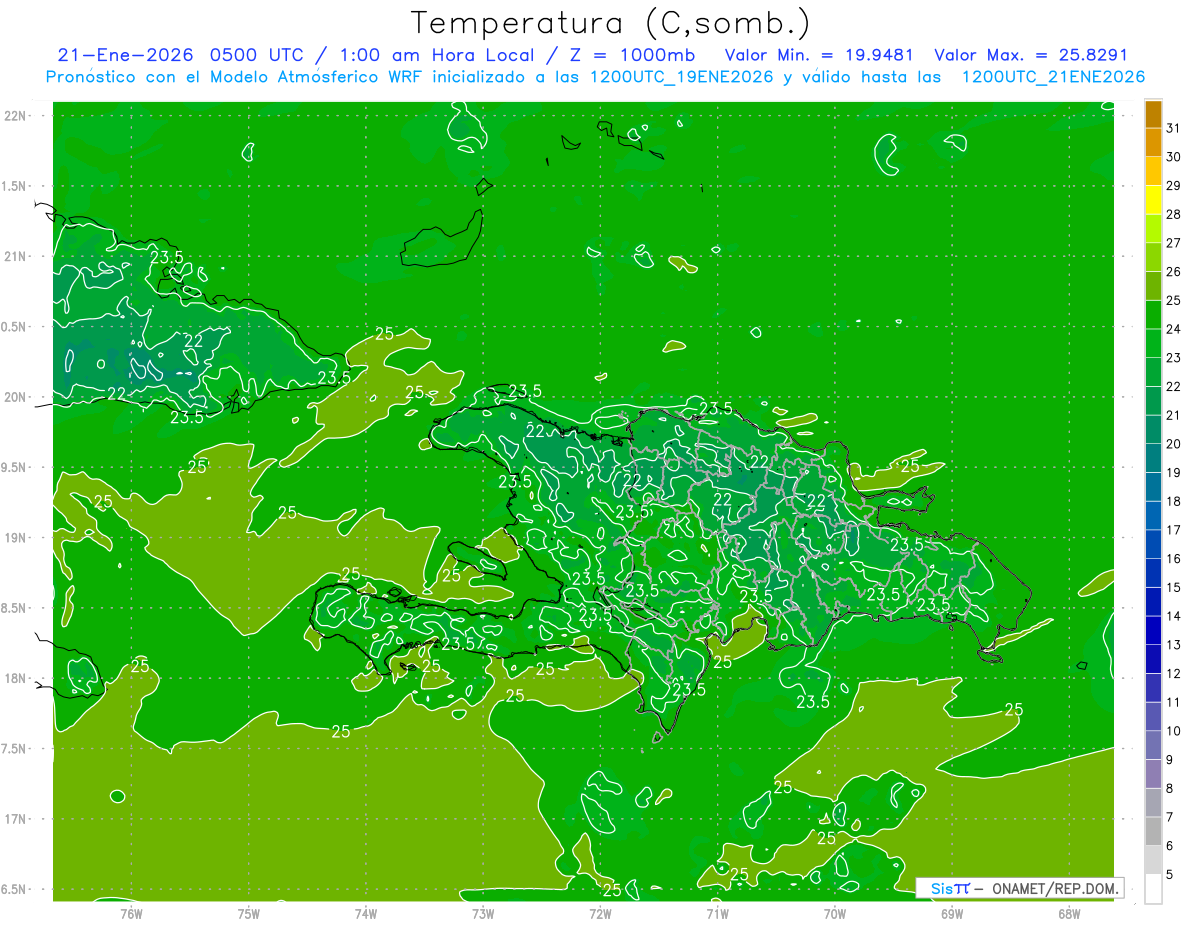The image size is (1200, 927).
Task: Click the "5" colorbar label
Action: 1171,874
